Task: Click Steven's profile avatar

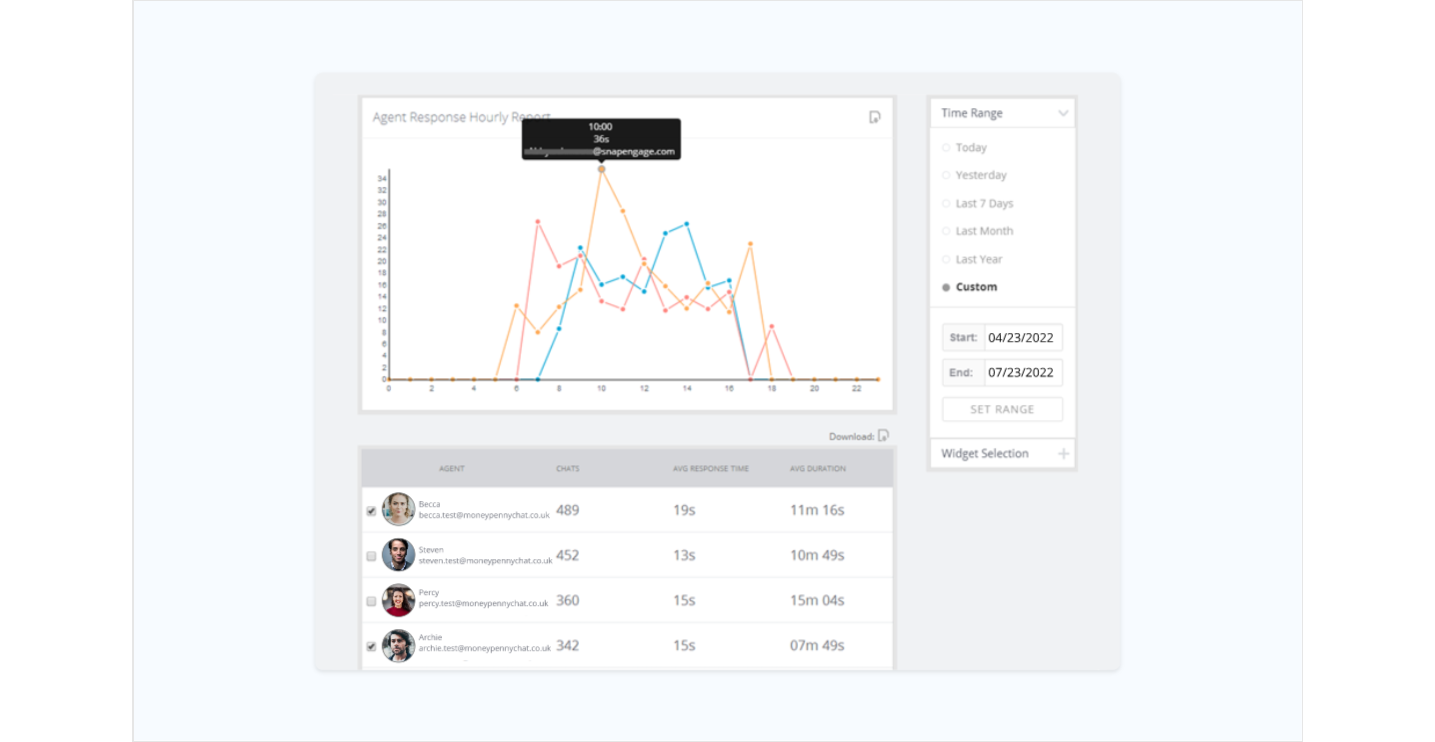Action: pyautogui.click(x=398, y=554)
